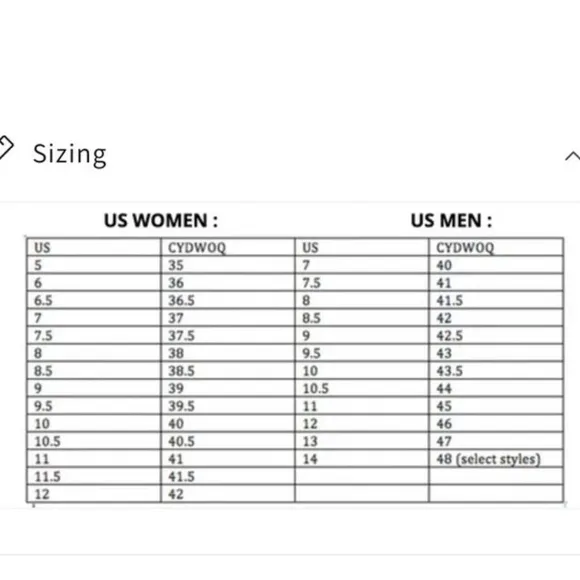Click women's US size 11.5 cell

pyautogui.click(x=94, y=476)
